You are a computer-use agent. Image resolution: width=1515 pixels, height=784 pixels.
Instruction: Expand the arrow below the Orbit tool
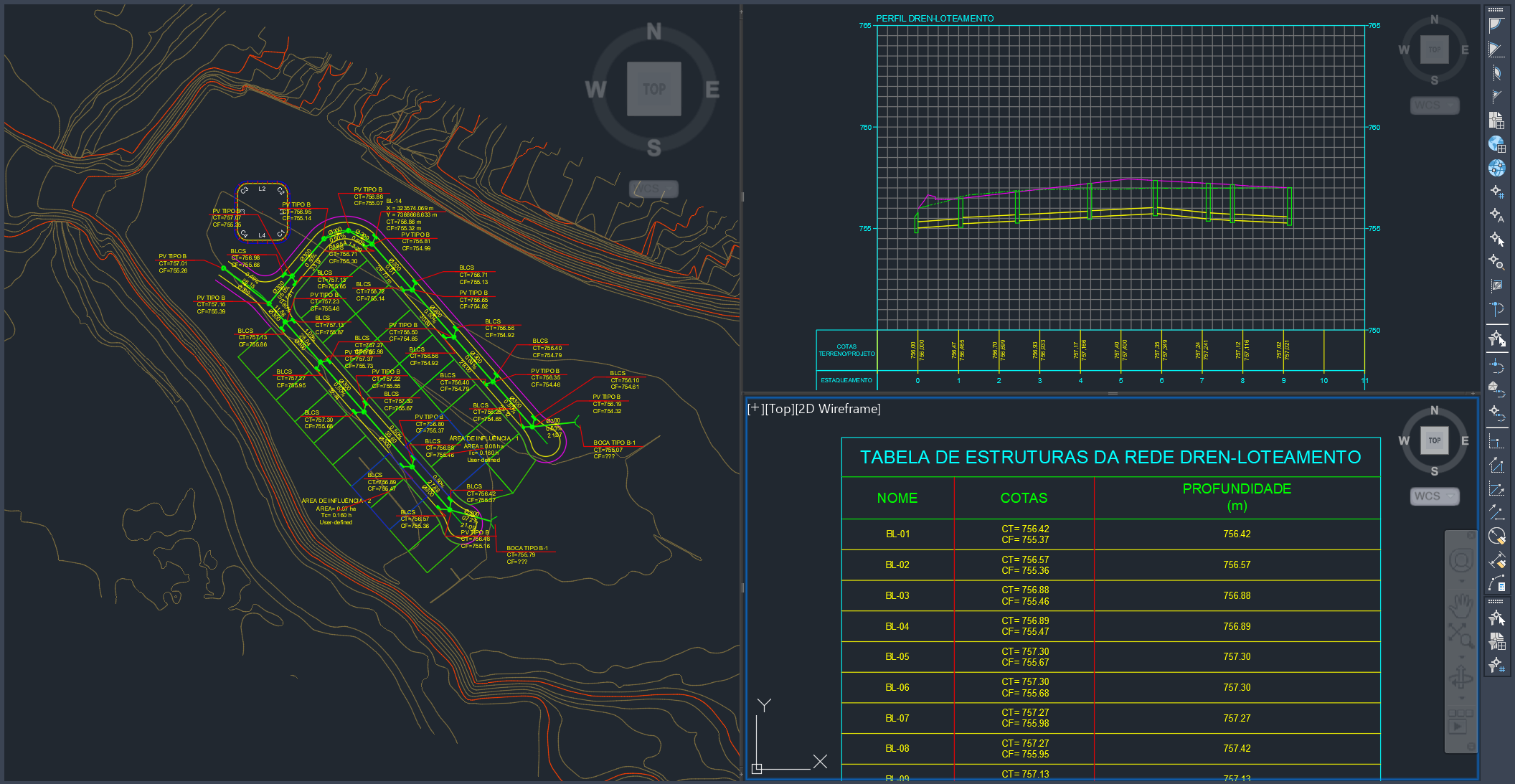click(x=1461, y=698)
